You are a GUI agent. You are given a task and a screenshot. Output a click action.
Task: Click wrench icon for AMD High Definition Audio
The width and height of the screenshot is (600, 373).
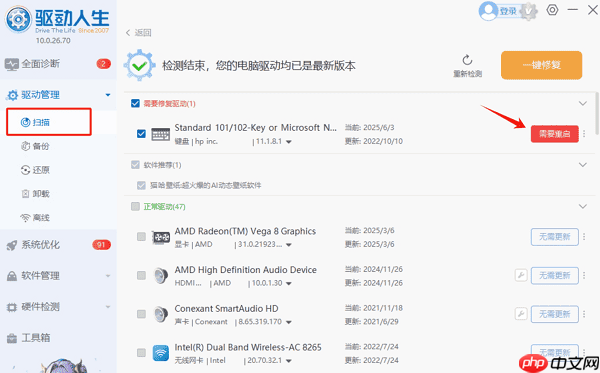pyautogui.click(x=521, y=275)
